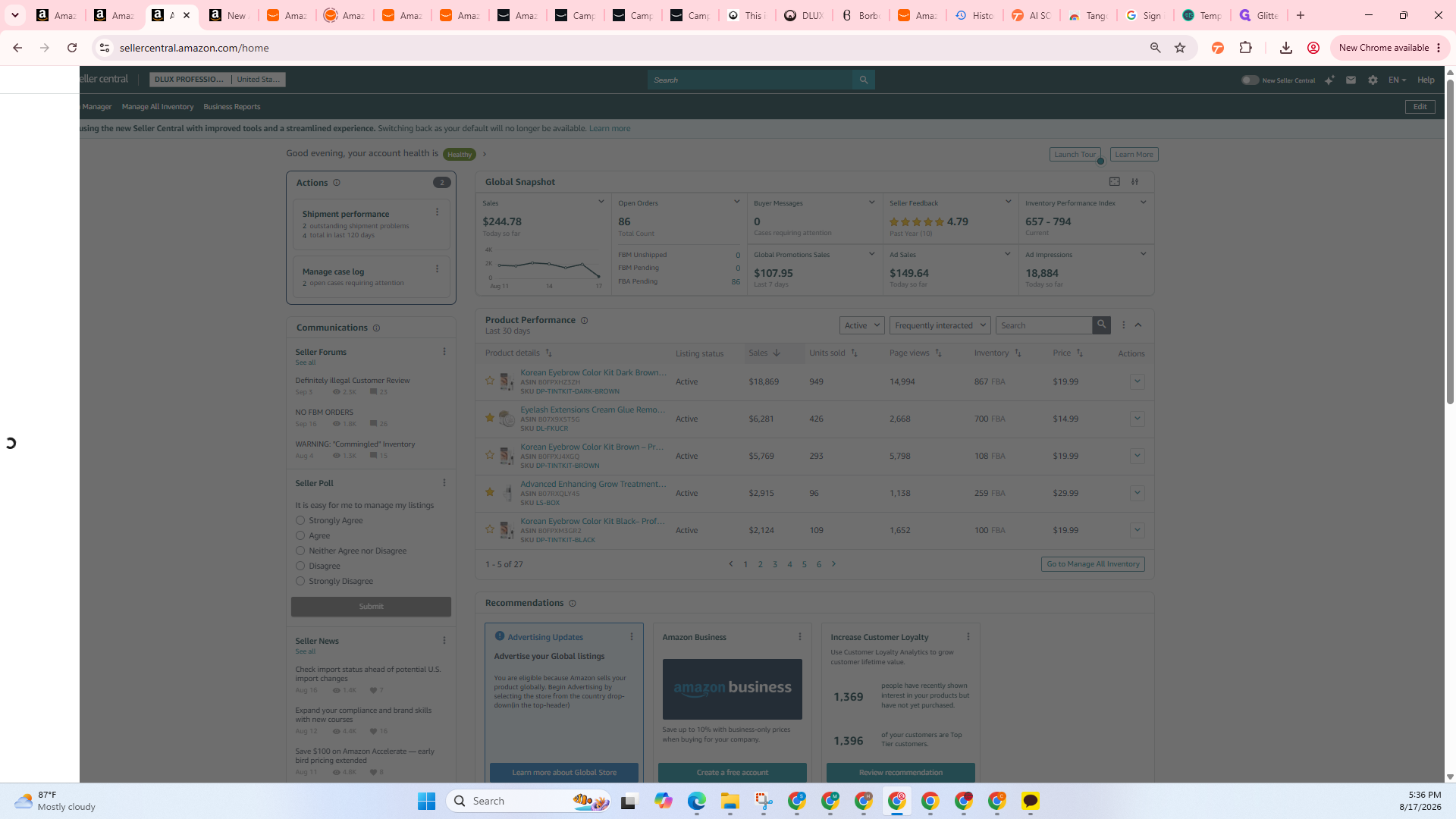Open Amazon Business card three-dot menu
This screenshot has height=819, width=1456.
800,637
